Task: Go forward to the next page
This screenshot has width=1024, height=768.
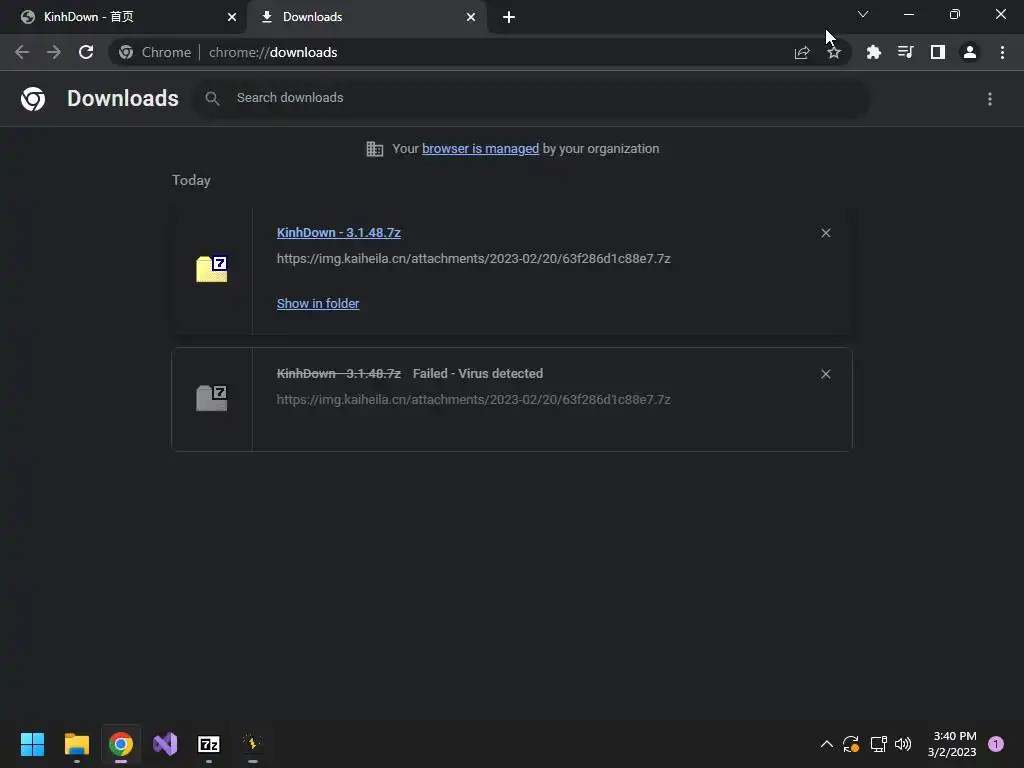Action: (54, 52)
